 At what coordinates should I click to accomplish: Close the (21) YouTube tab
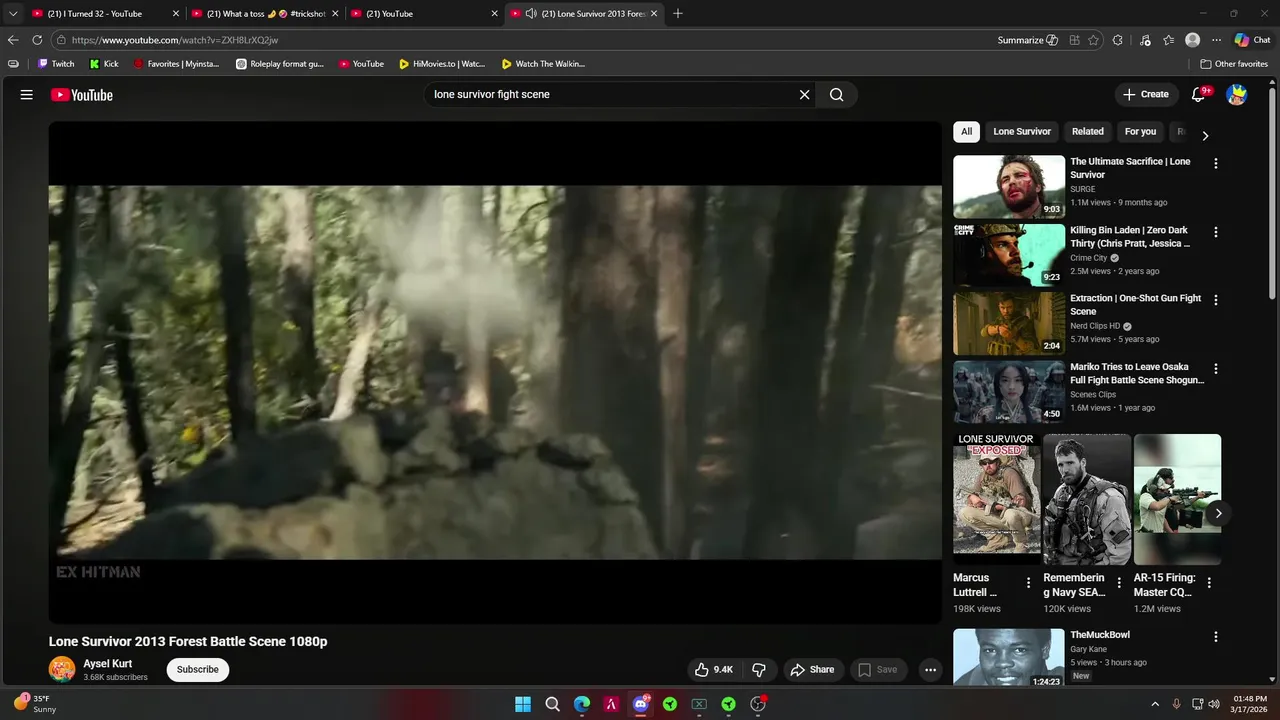(x=494, y=14)
